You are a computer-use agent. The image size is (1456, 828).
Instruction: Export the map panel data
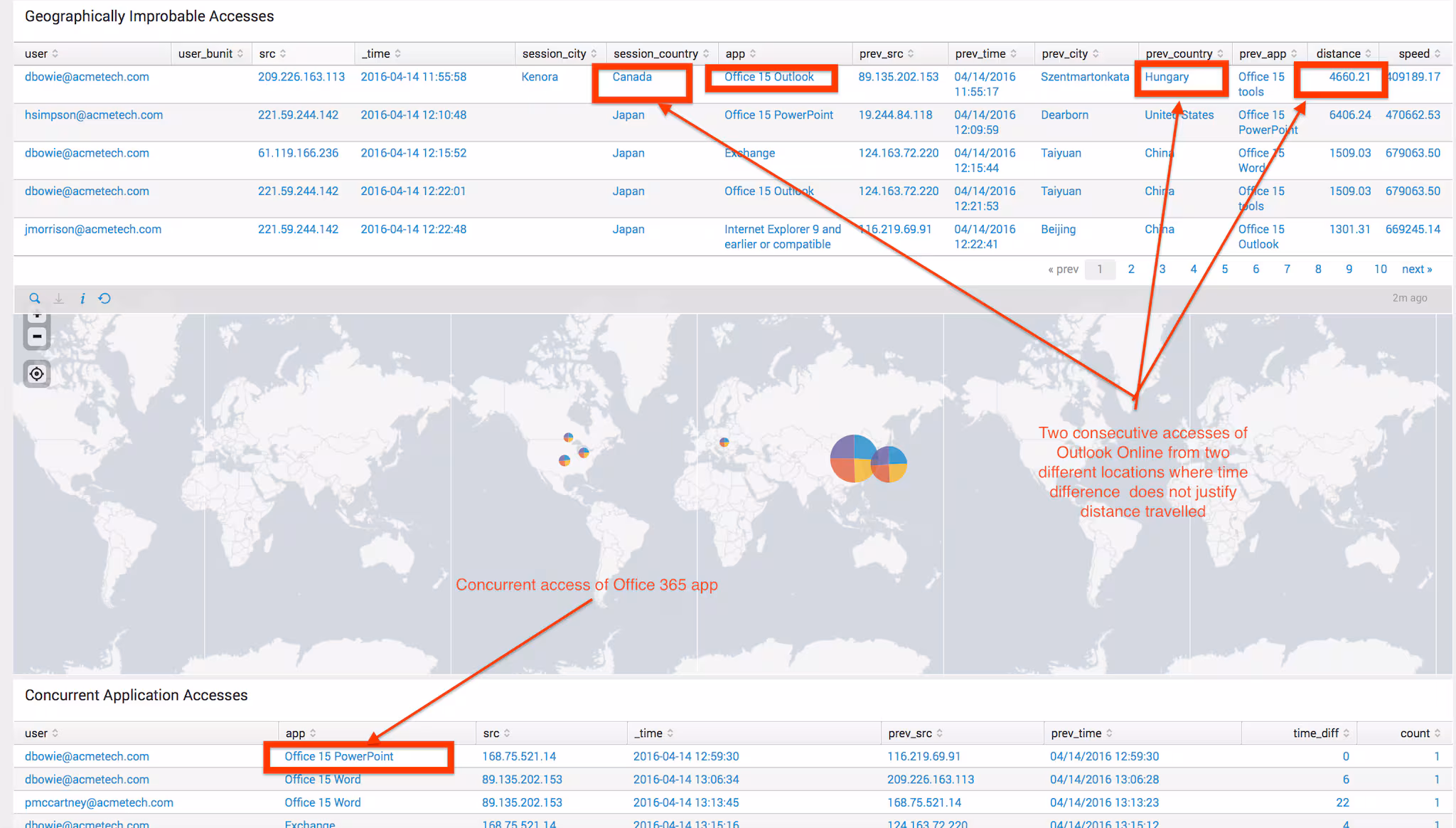58,298
